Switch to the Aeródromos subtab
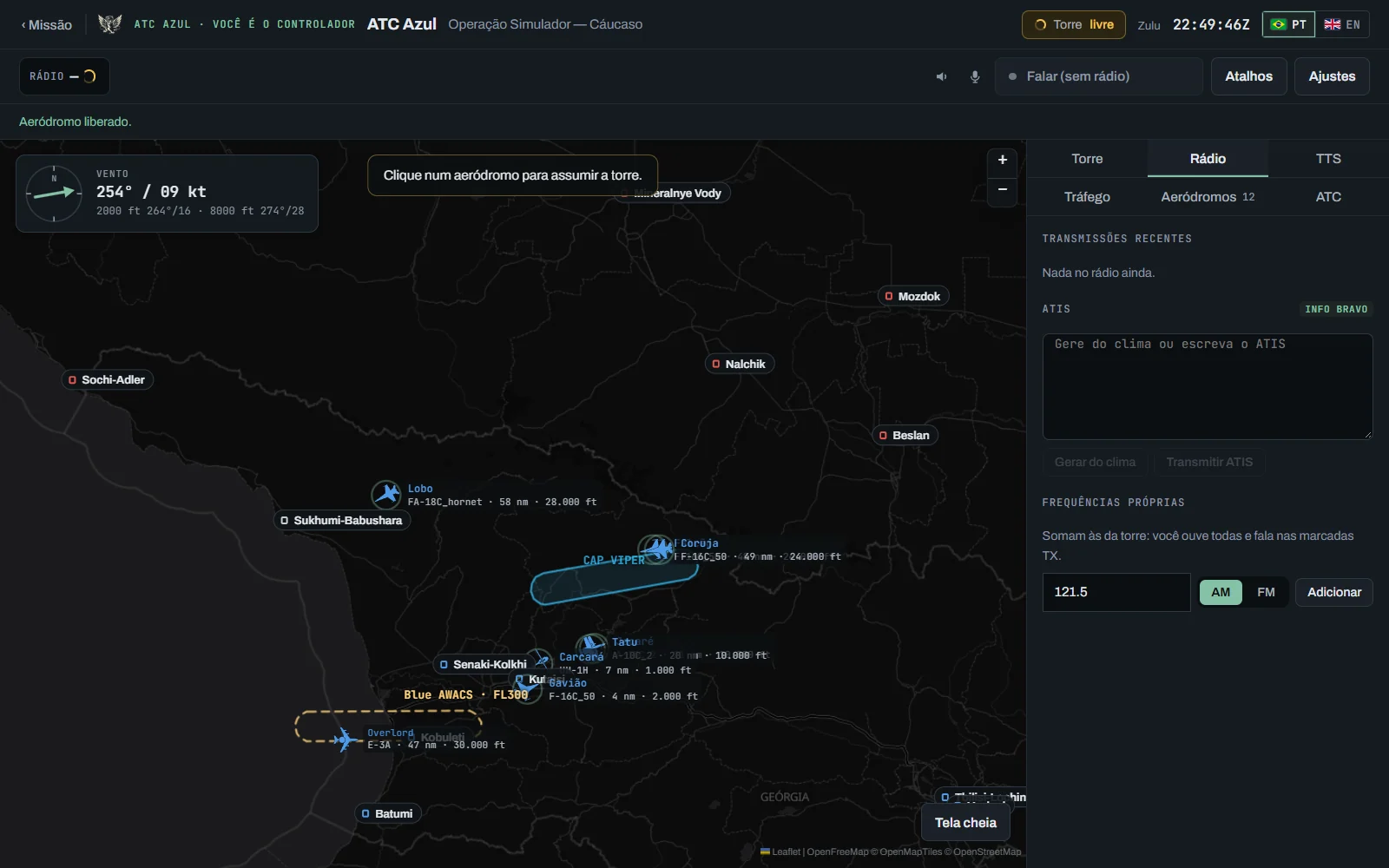Image resolution: width=1389 pixels, height=868 pixels. click(x=1208, y=197)
